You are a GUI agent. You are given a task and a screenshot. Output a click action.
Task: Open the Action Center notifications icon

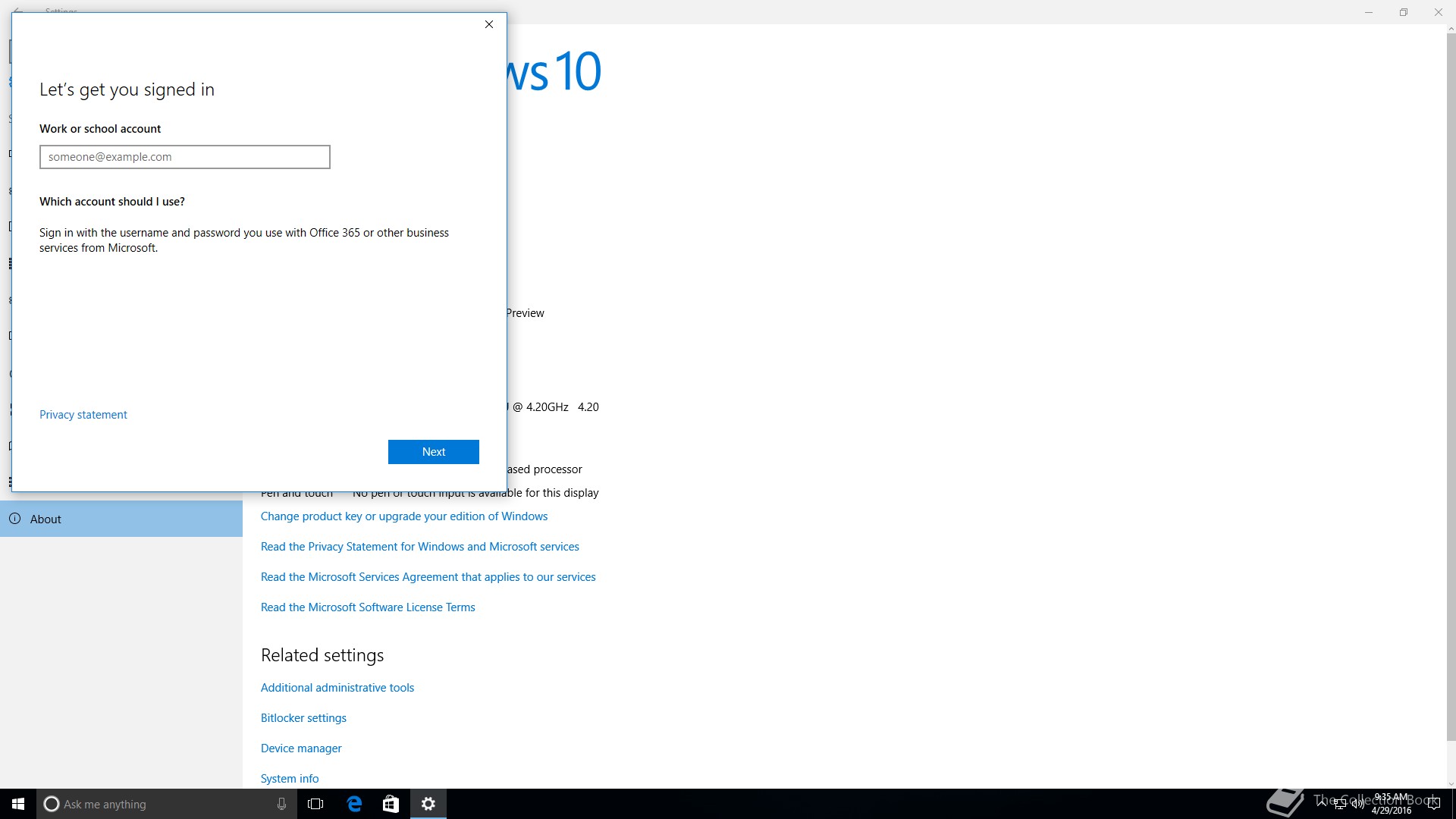click(1433, 804)
